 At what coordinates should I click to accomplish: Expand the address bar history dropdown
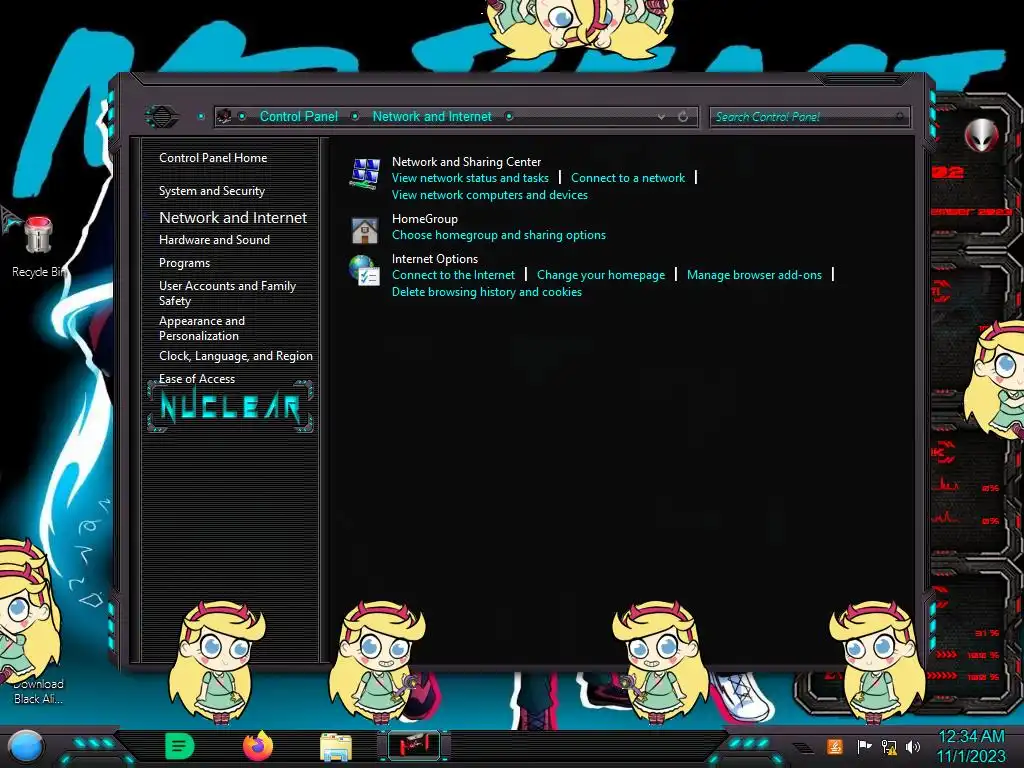[661, 117]
